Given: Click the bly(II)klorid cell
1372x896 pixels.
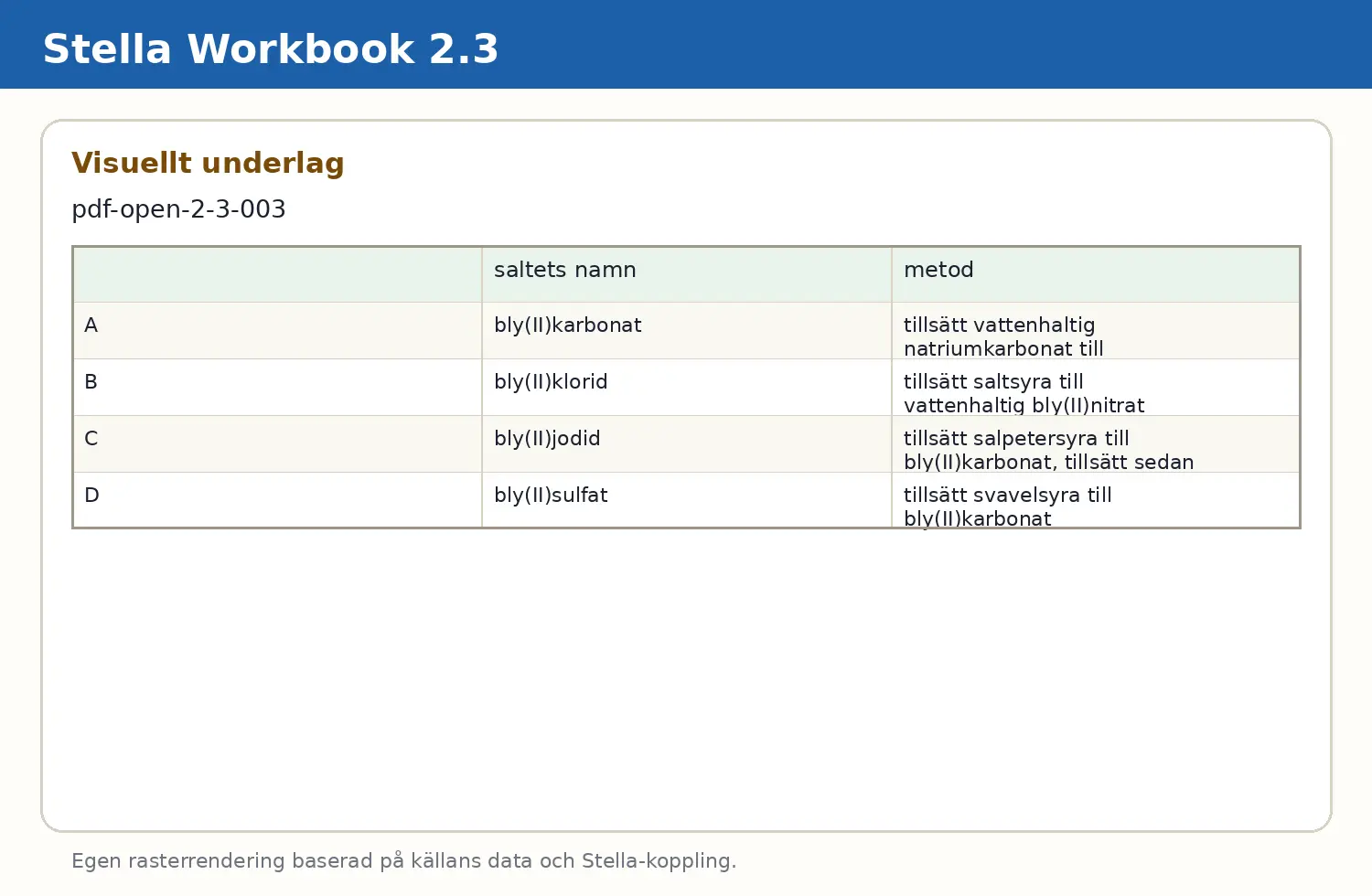Looking at the screenshot, I should pyautogui.click(x=687, y=388).
